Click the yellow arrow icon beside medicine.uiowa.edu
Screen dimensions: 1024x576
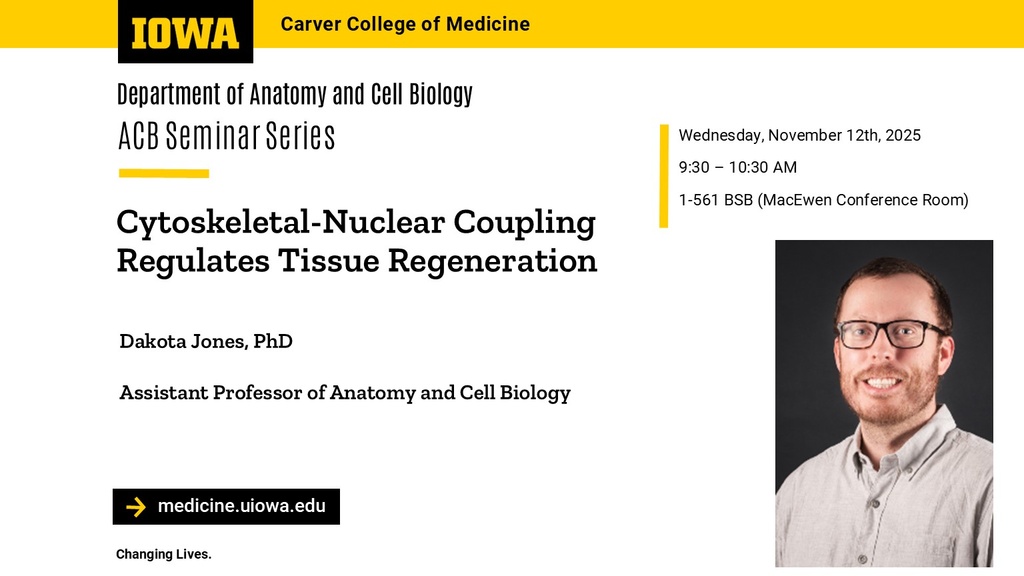(x=136, y=507)
